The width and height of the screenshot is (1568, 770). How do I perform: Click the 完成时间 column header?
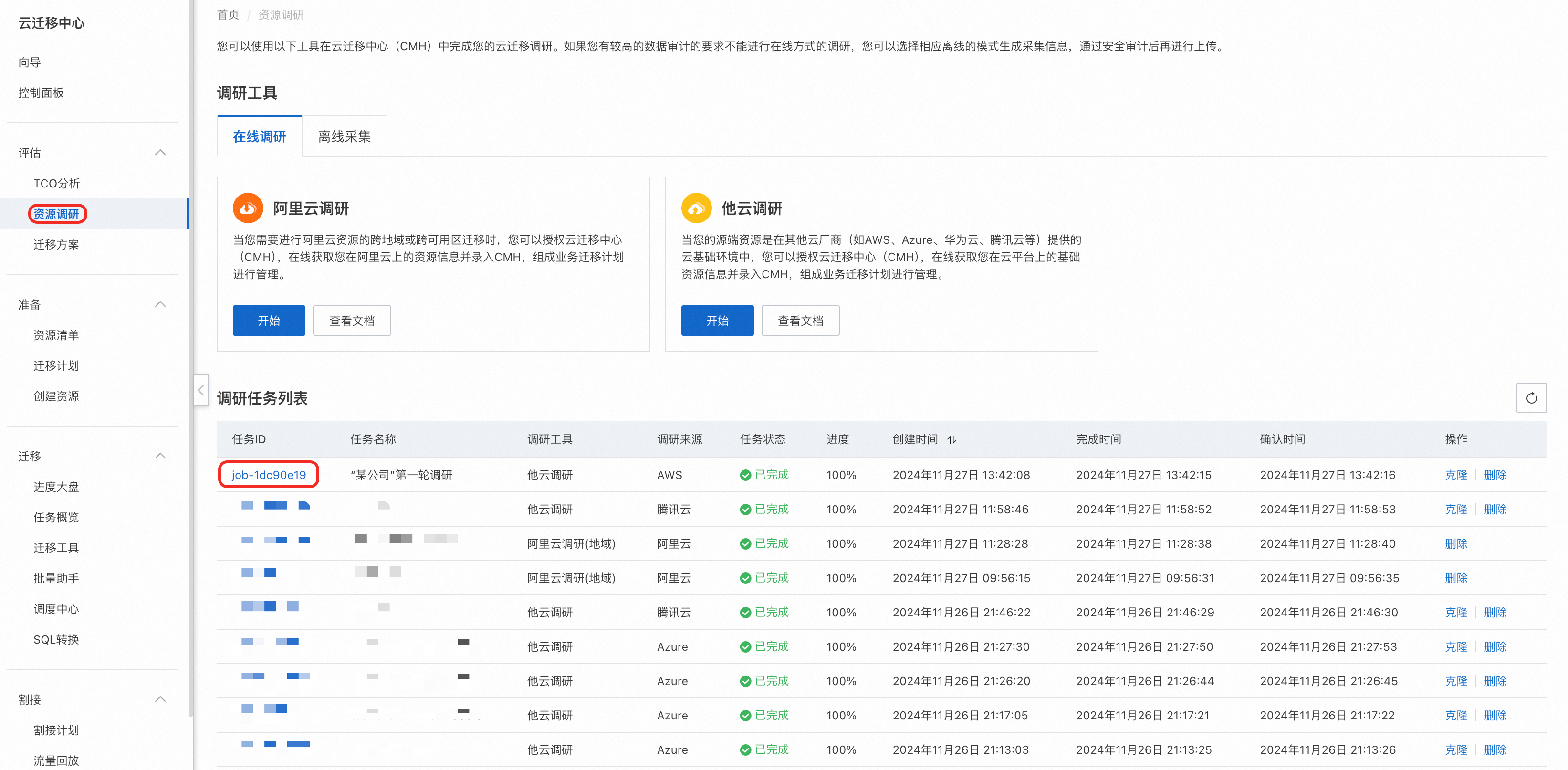[x=1098, y=439]
